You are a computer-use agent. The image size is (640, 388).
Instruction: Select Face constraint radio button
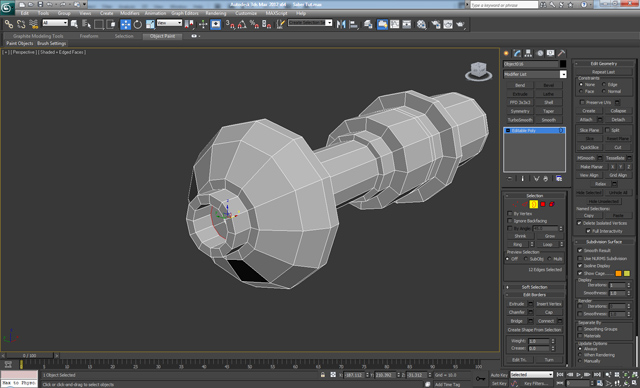[581, 91]
